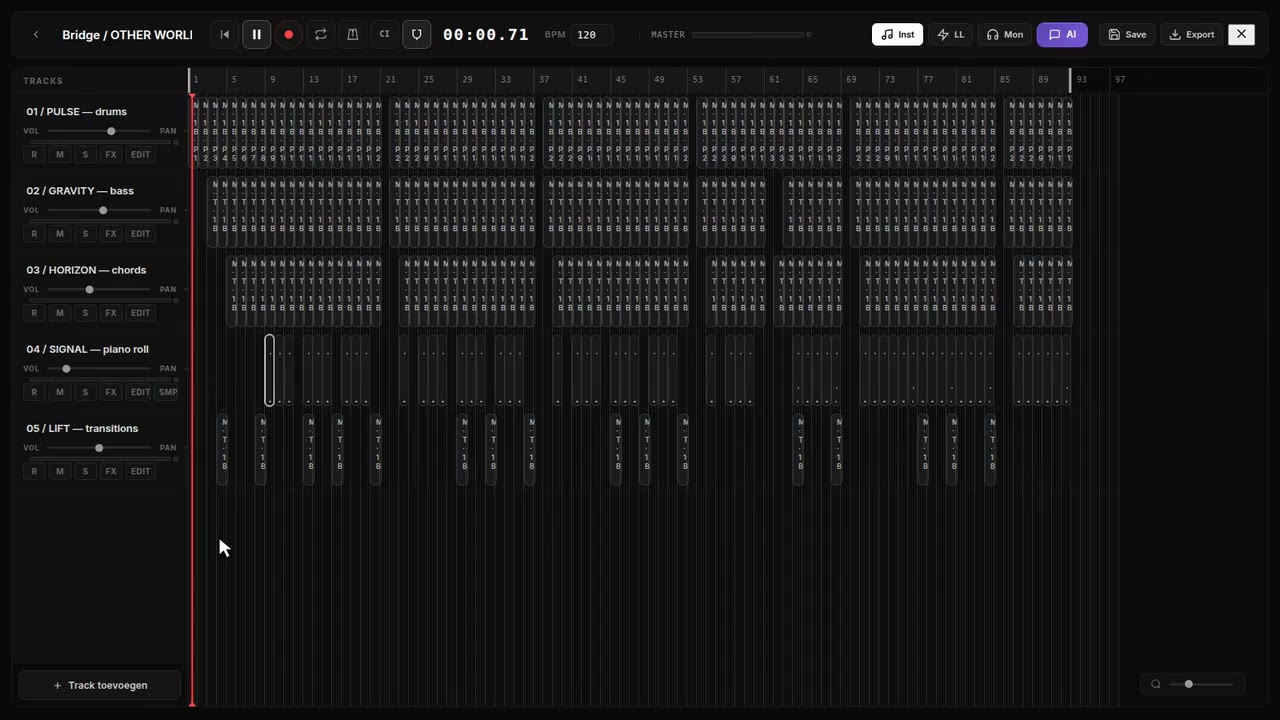
Task: Toggle the CI count-in button
Action: click(384, 35)
